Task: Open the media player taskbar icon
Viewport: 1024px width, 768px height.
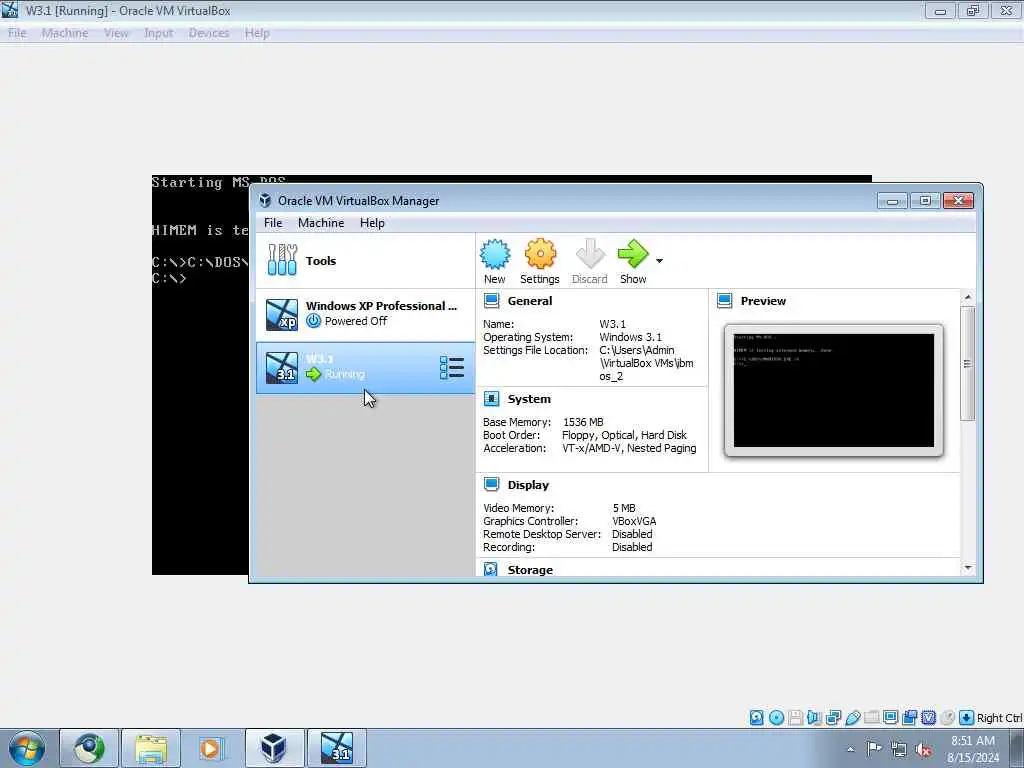Action: click(x=210, y=748)
